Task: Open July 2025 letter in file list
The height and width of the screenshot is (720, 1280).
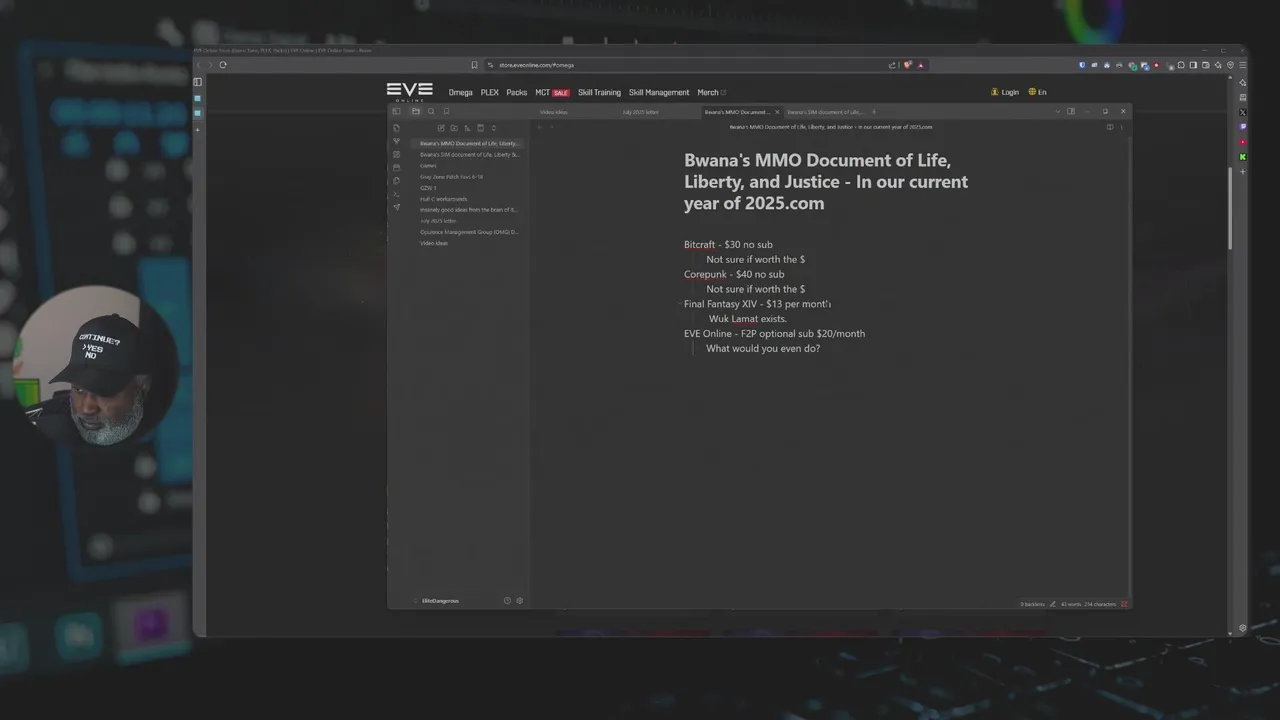Action: coord(438,221)
